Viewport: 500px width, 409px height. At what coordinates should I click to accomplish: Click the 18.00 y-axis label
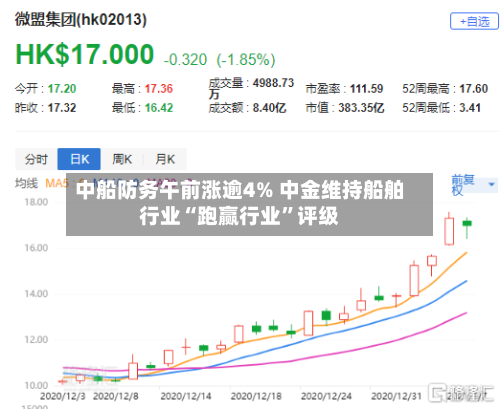point(36,202)
